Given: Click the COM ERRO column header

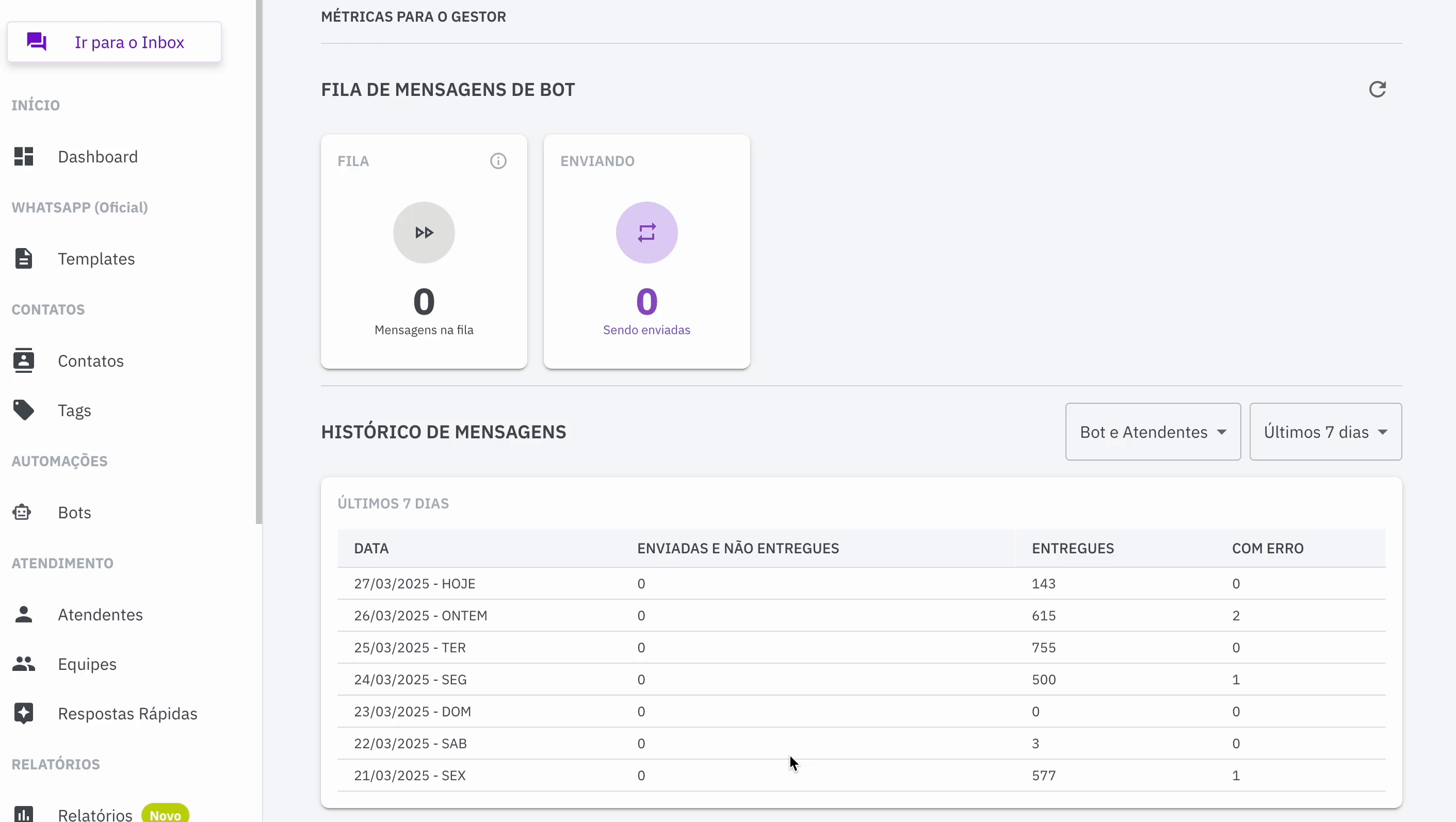Looking at the screenshot, I should pos(1267,549).
